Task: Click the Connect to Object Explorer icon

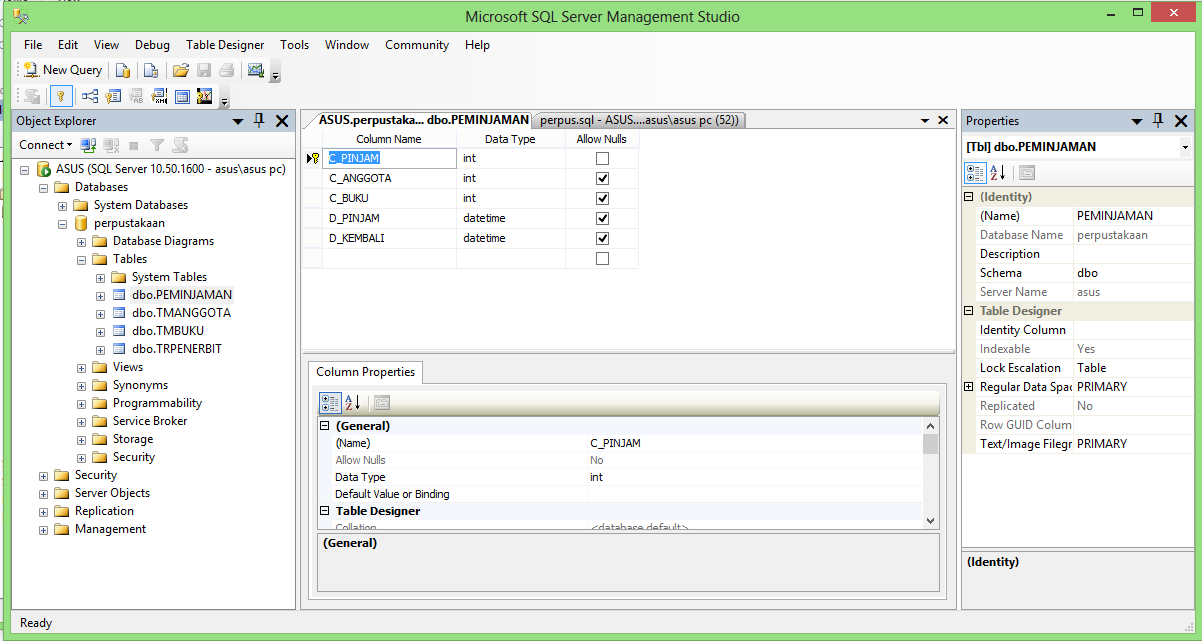Action: 88,145
